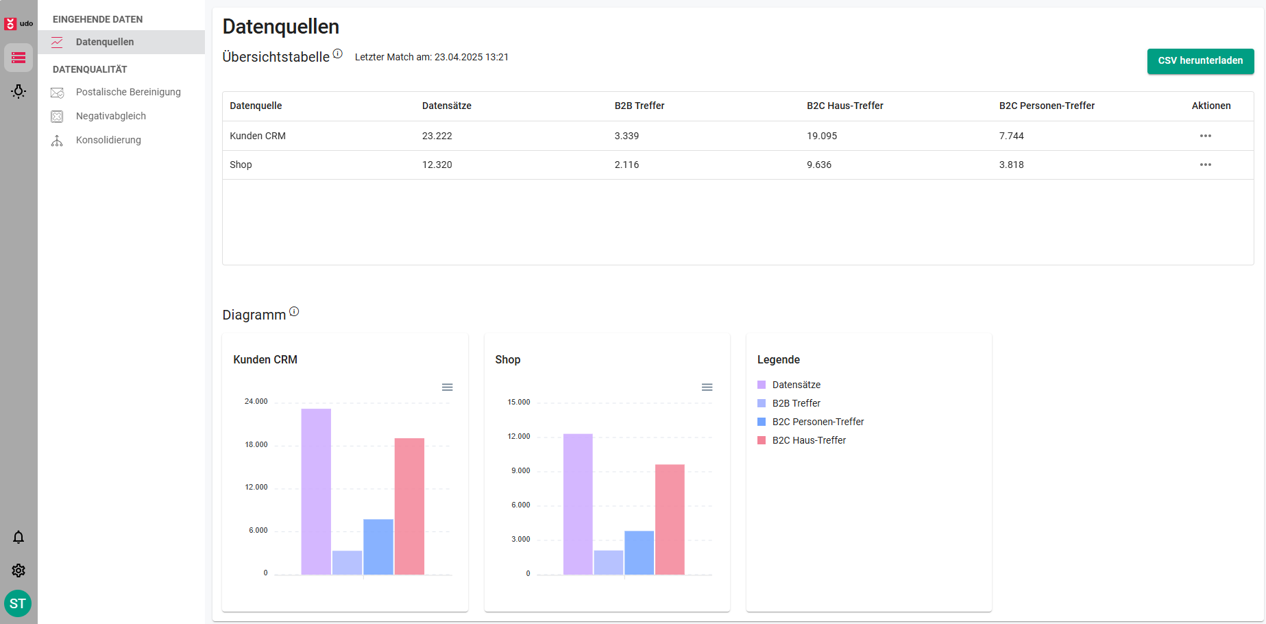This screenshot has height=624, width=1266.
Task: Click info icon next to Übersichtstabelle
Action: (x=338, y=54)
